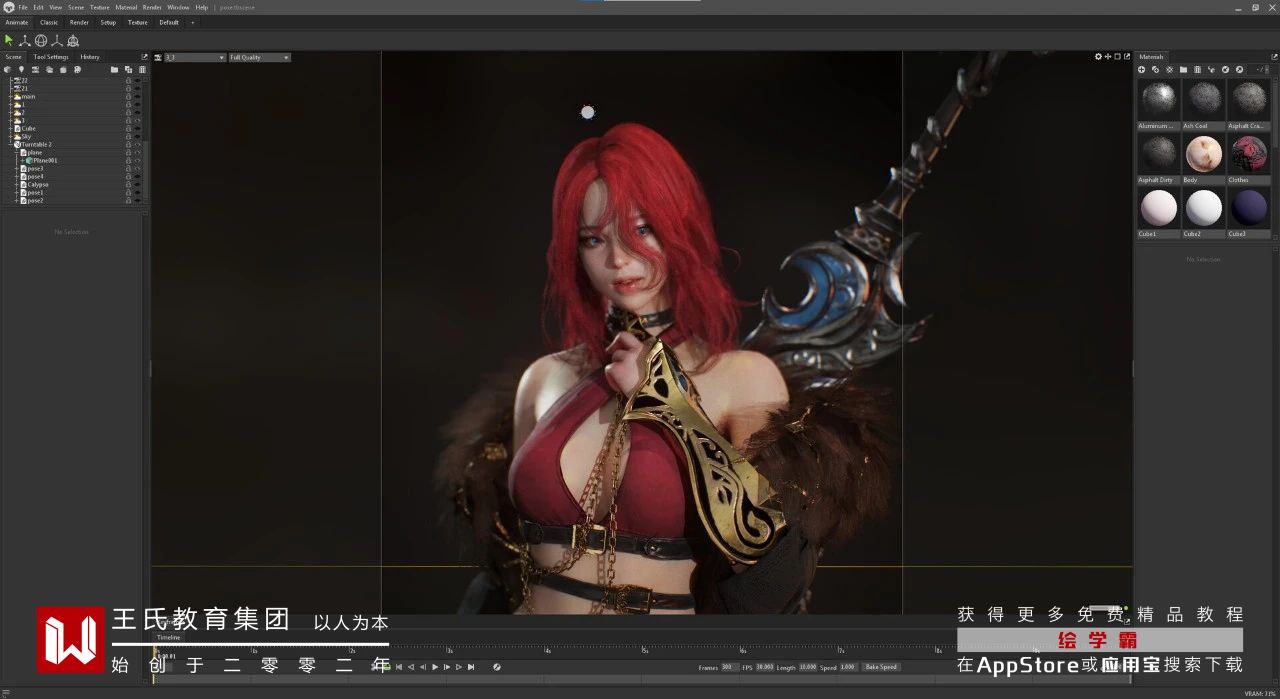Click the Marmoset logo icon

8,7
